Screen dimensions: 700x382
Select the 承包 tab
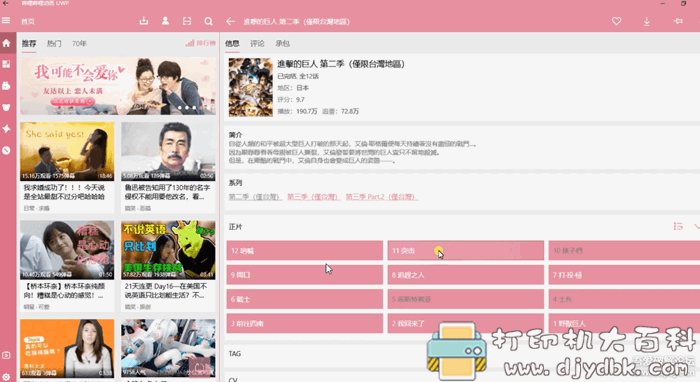(x=283, y=43)
